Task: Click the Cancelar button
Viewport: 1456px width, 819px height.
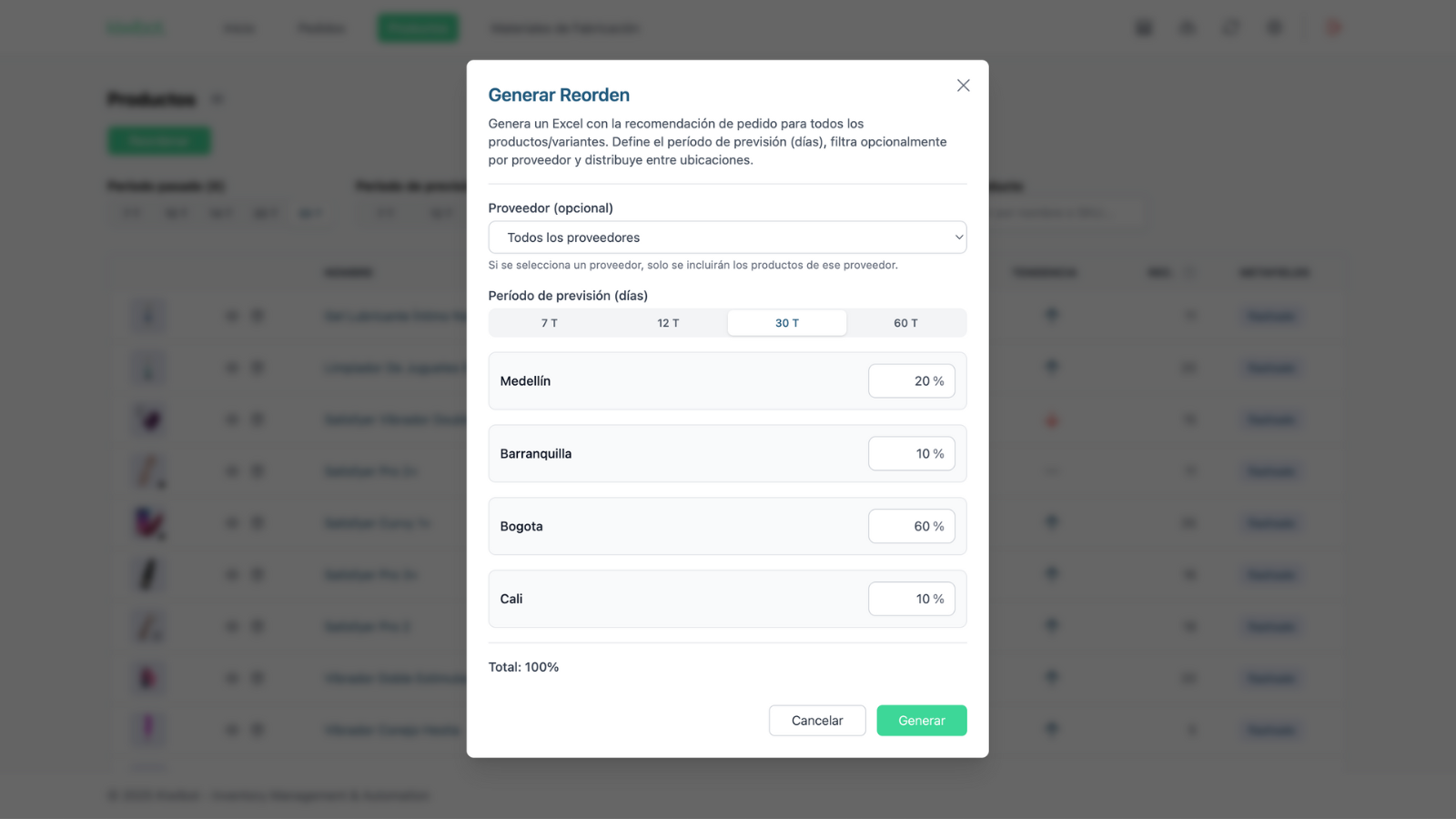Action: coord(817,721)
